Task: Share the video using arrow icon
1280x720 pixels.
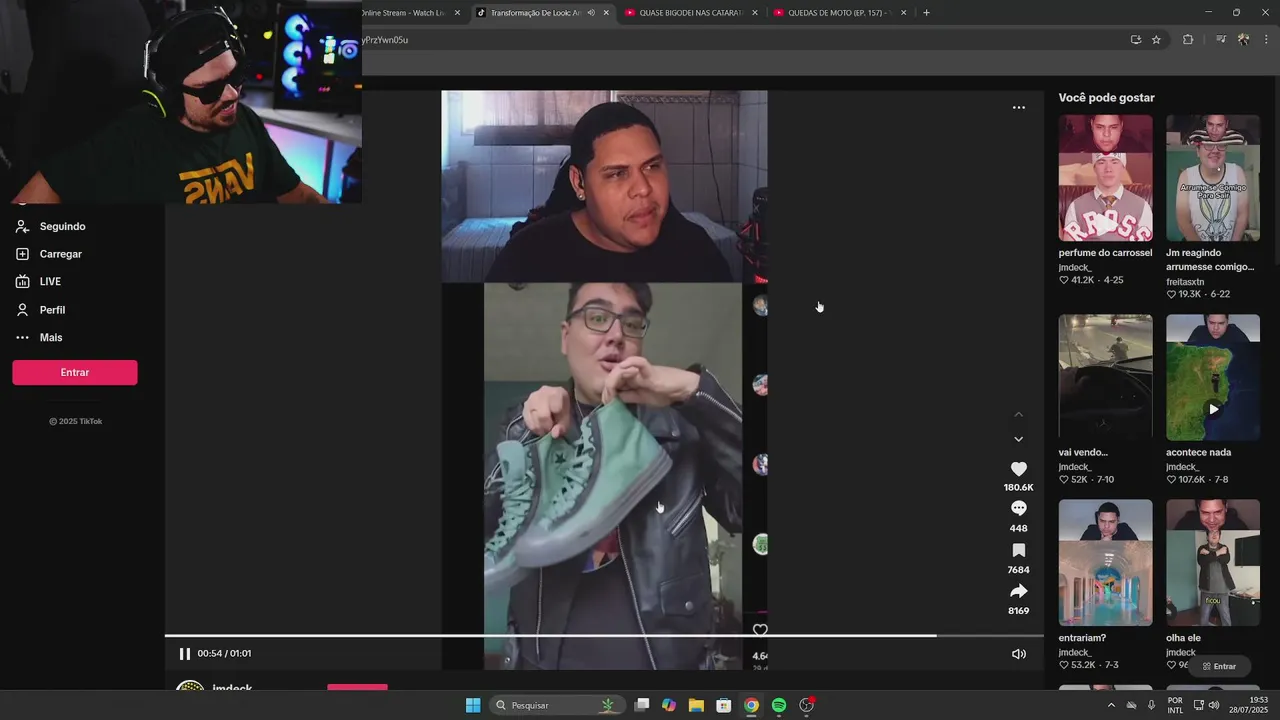Action: 1018,591
